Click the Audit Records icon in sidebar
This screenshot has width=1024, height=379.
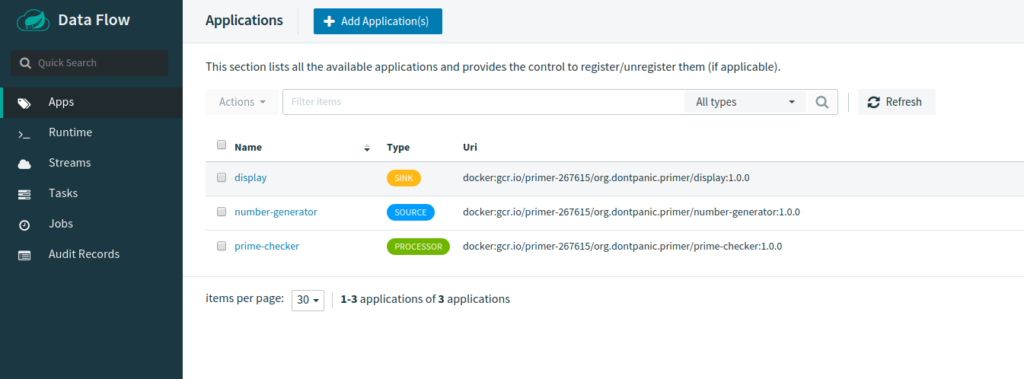click(24, 255)
